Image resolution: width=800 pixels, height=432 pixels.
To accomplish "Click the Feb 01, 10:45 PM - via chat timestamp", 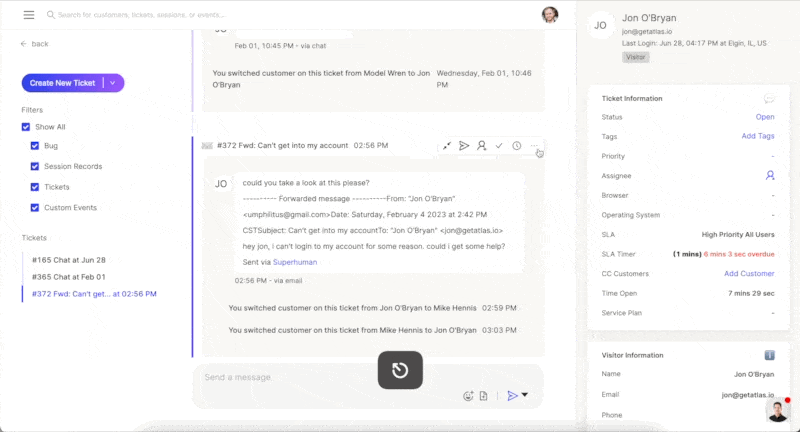I will pos(280,46).
